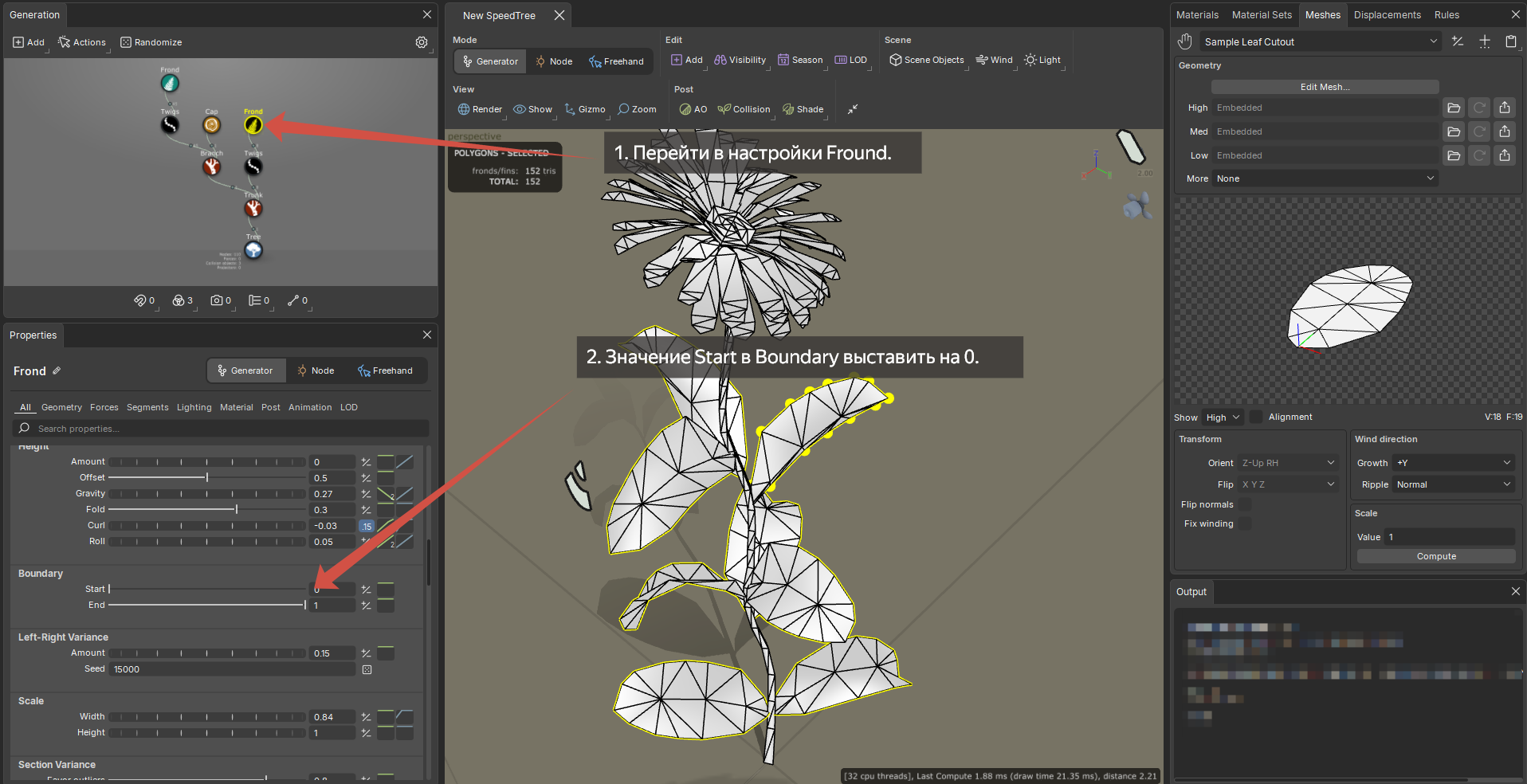Open Light settings in Scene toolbar

coord(1042,60)
